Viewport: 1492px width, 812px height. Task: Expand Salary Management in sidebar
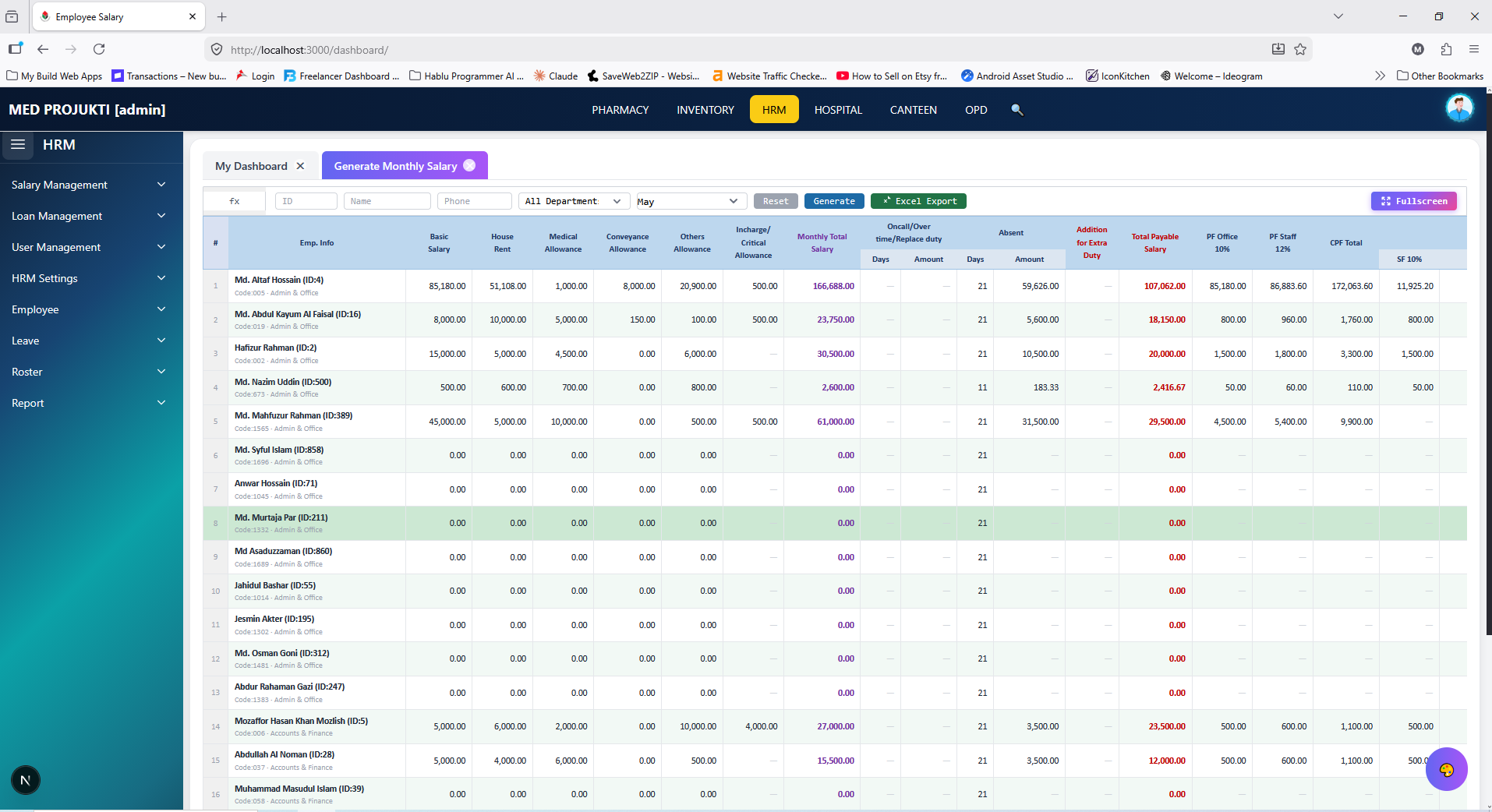pyautogui.click(x=89, y=185)
